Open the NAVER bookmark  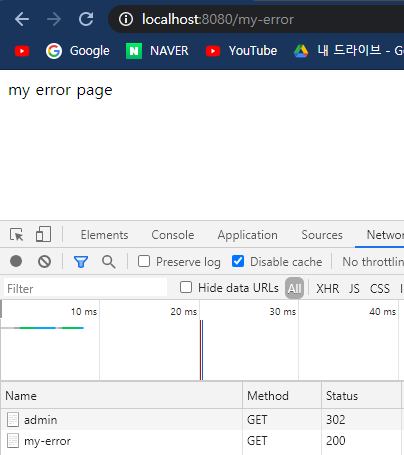pyautogui.click(x=157, y=51)
